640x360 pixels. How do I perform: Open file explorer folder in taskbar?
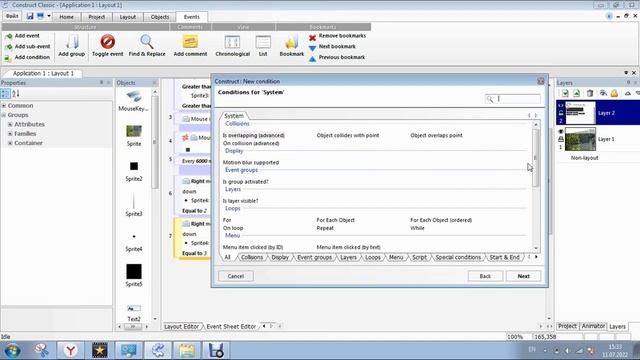187,350
